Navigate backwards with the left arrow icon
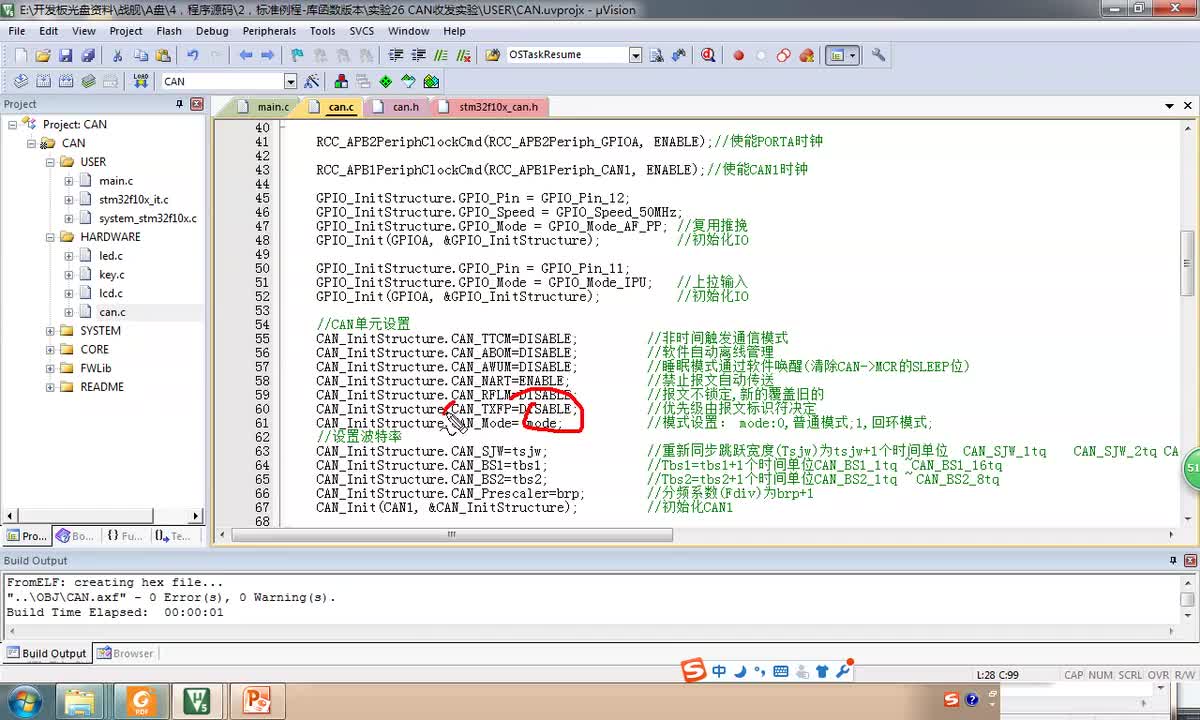 pos(246,55)
